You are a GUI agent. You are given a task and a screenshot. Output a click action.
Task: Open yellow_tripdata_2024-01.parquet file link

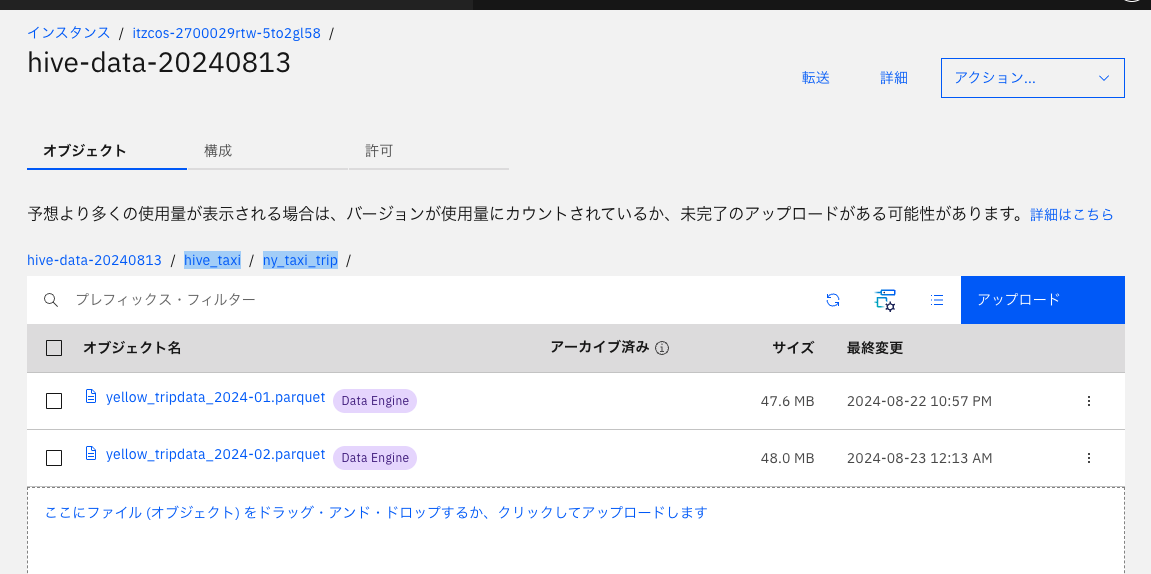[215, 397]
